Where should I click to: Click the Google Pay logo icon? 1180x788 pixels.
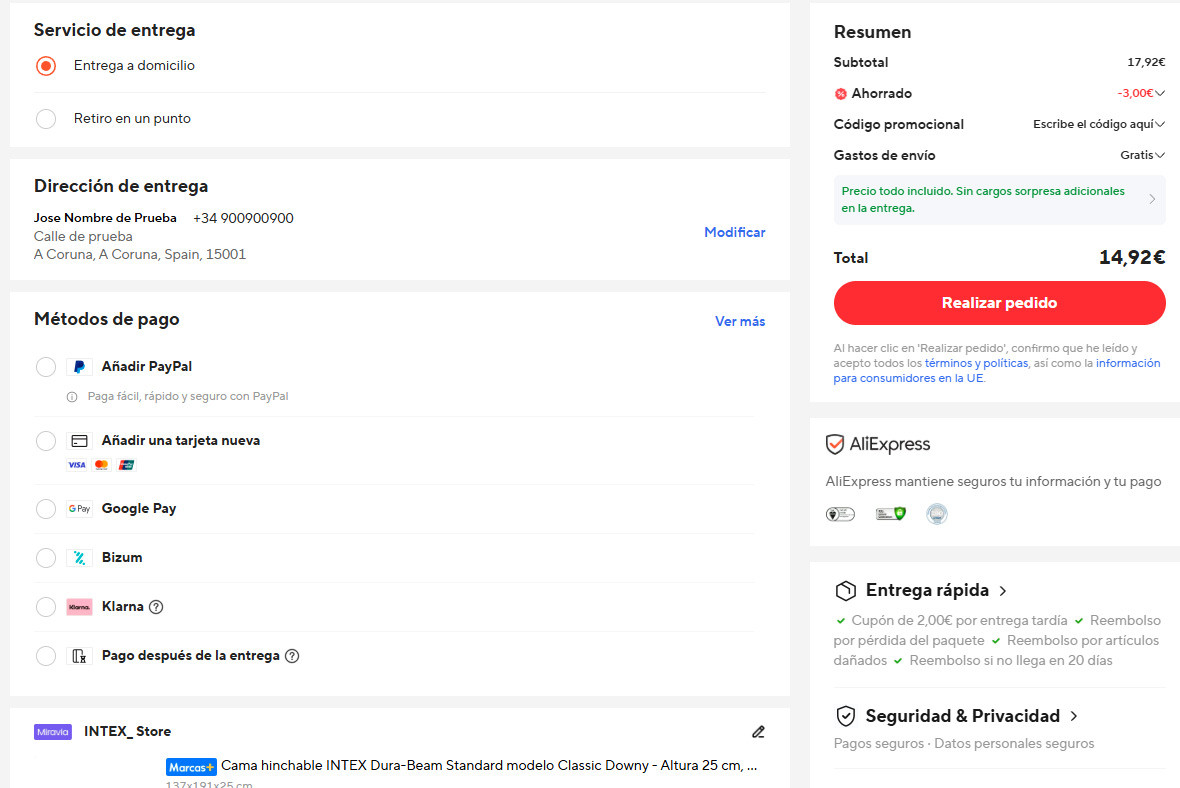[x=79, y=509]
